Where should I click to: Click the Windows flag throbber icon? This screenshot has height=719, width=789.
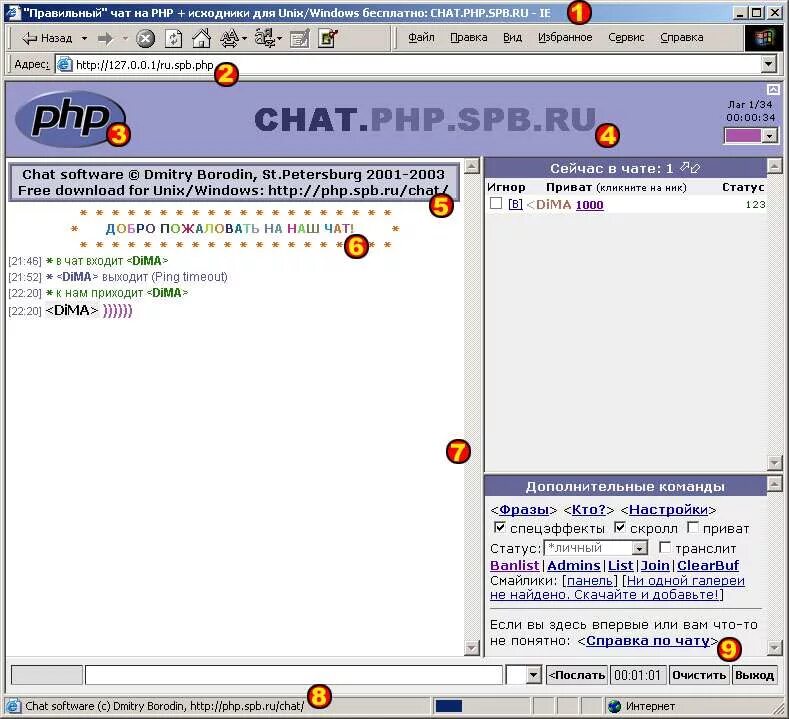[x=763, y=38]
